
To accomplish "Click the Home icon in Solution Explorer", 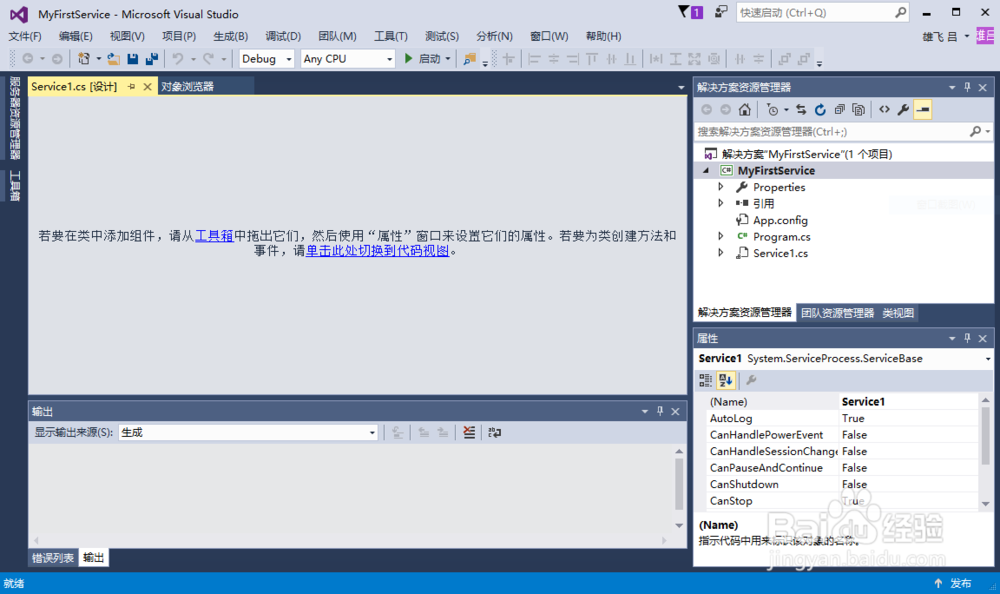I will point(743,110).
